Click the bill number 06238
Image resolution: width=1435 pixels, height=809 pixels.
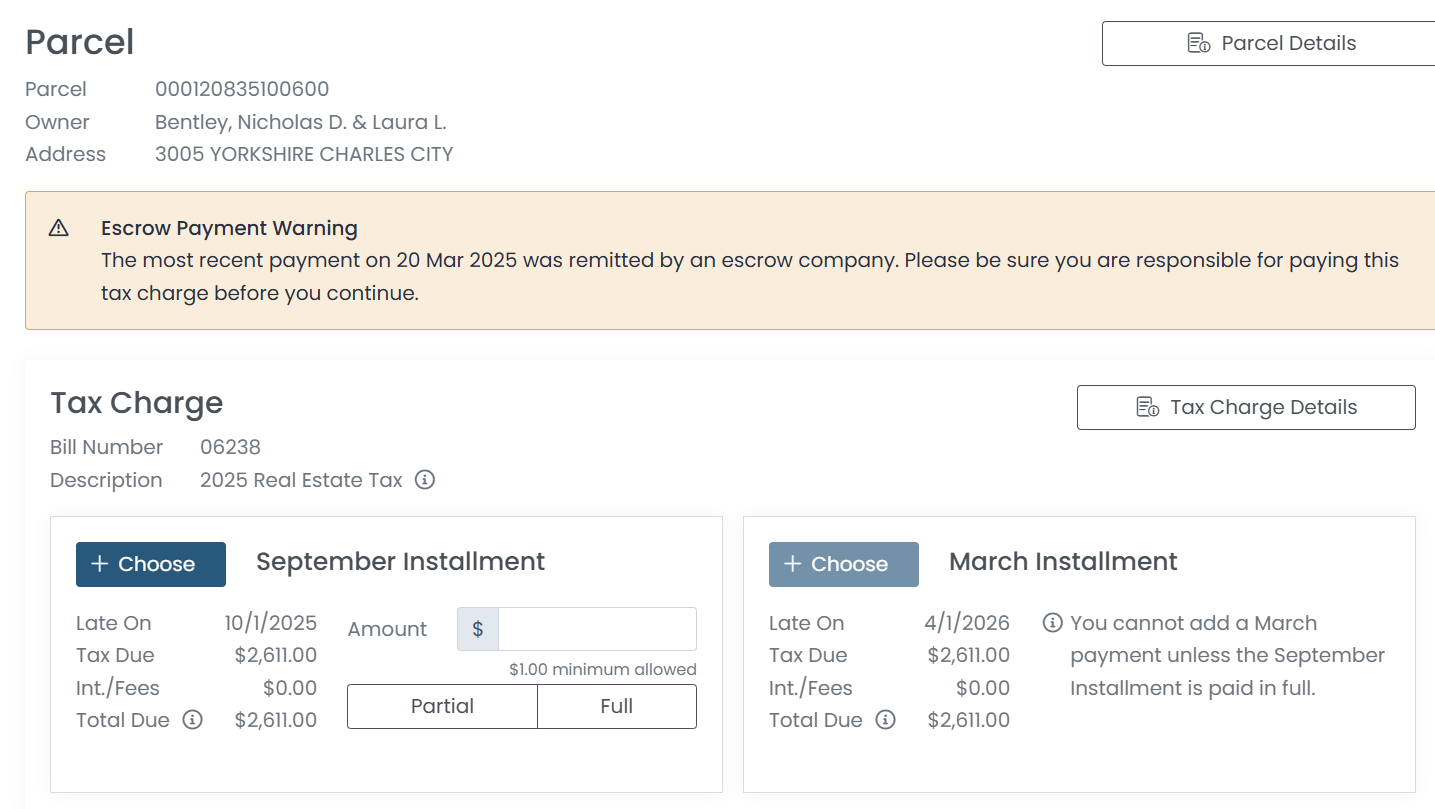coord(230,447)
